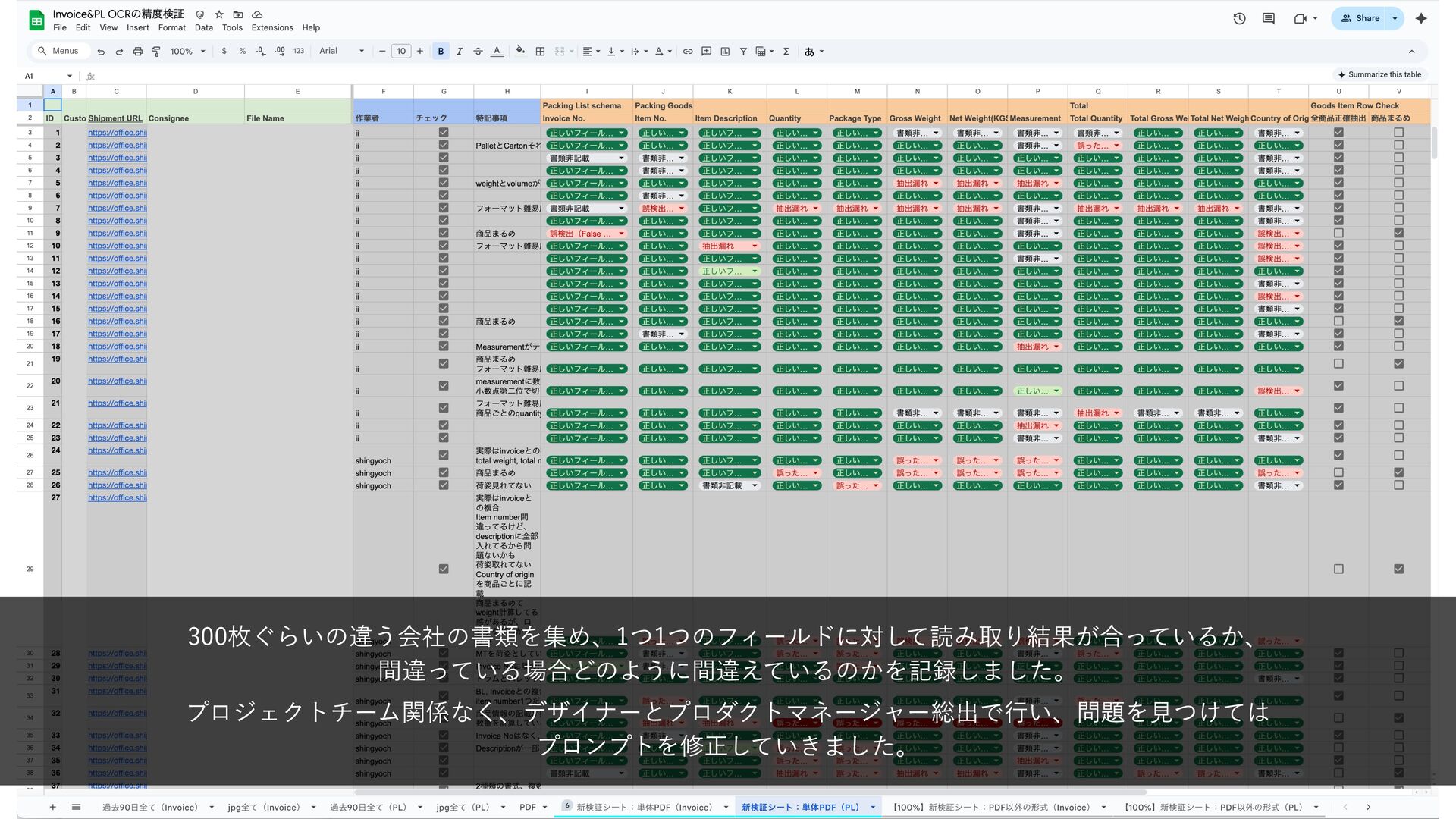Apply strikethrough formatting
This screenshot has width=1456, height=819.
pos(478,52)
